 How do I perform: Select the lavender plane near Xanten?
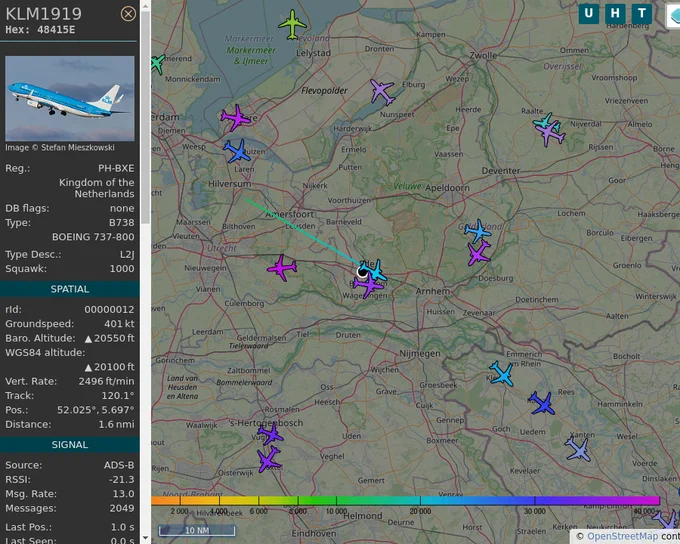578,449
